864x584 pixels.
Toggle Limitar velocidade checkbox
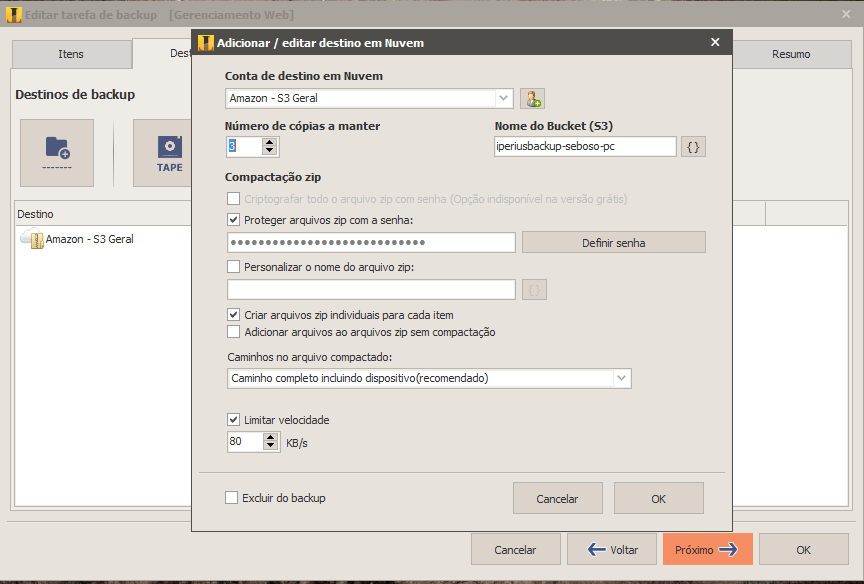click(x=234, y=420)
